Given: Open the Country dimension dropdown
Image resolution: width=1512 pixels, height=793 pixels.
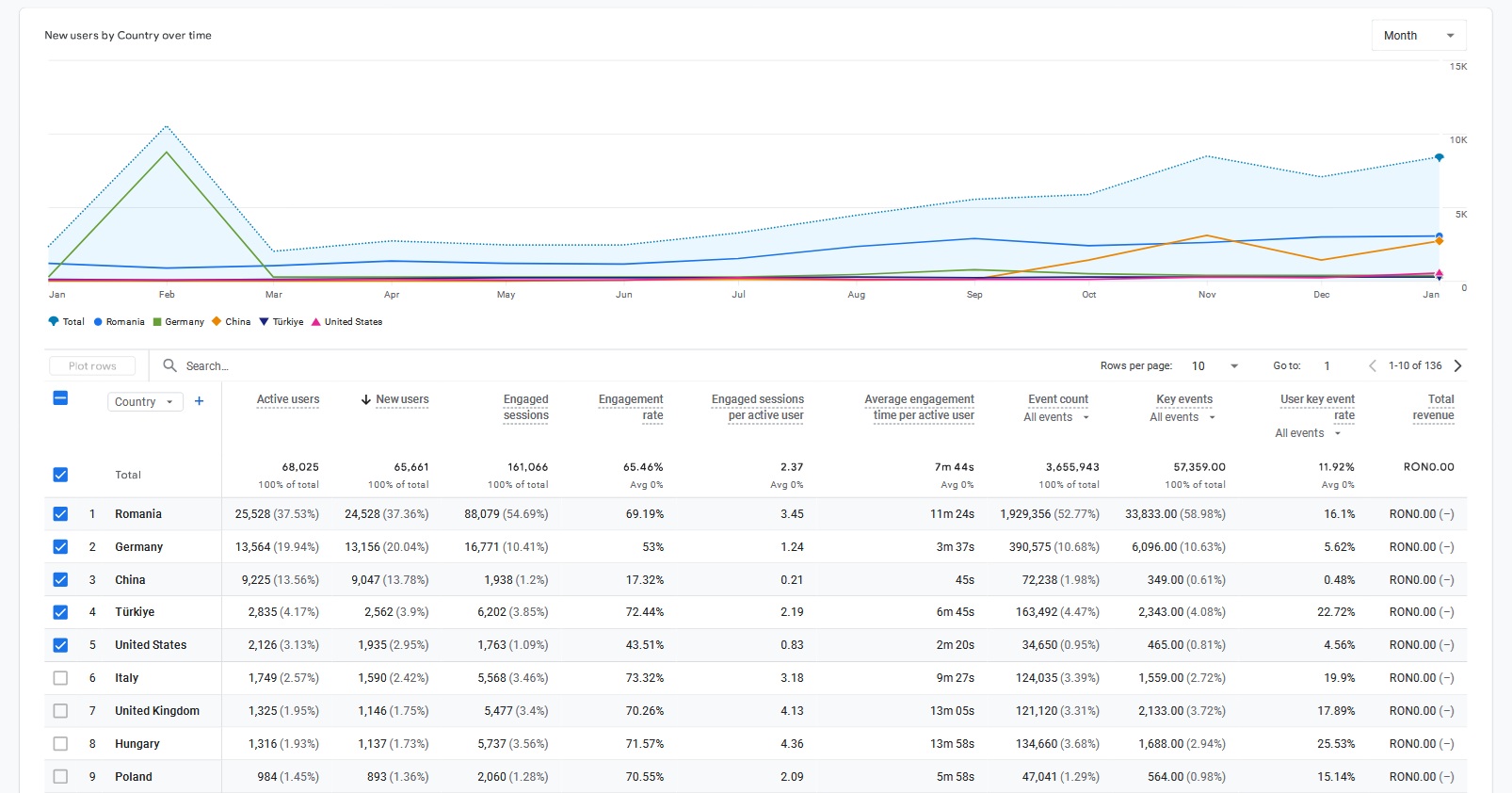Looking at the screenshot, I should coord(145,402).
